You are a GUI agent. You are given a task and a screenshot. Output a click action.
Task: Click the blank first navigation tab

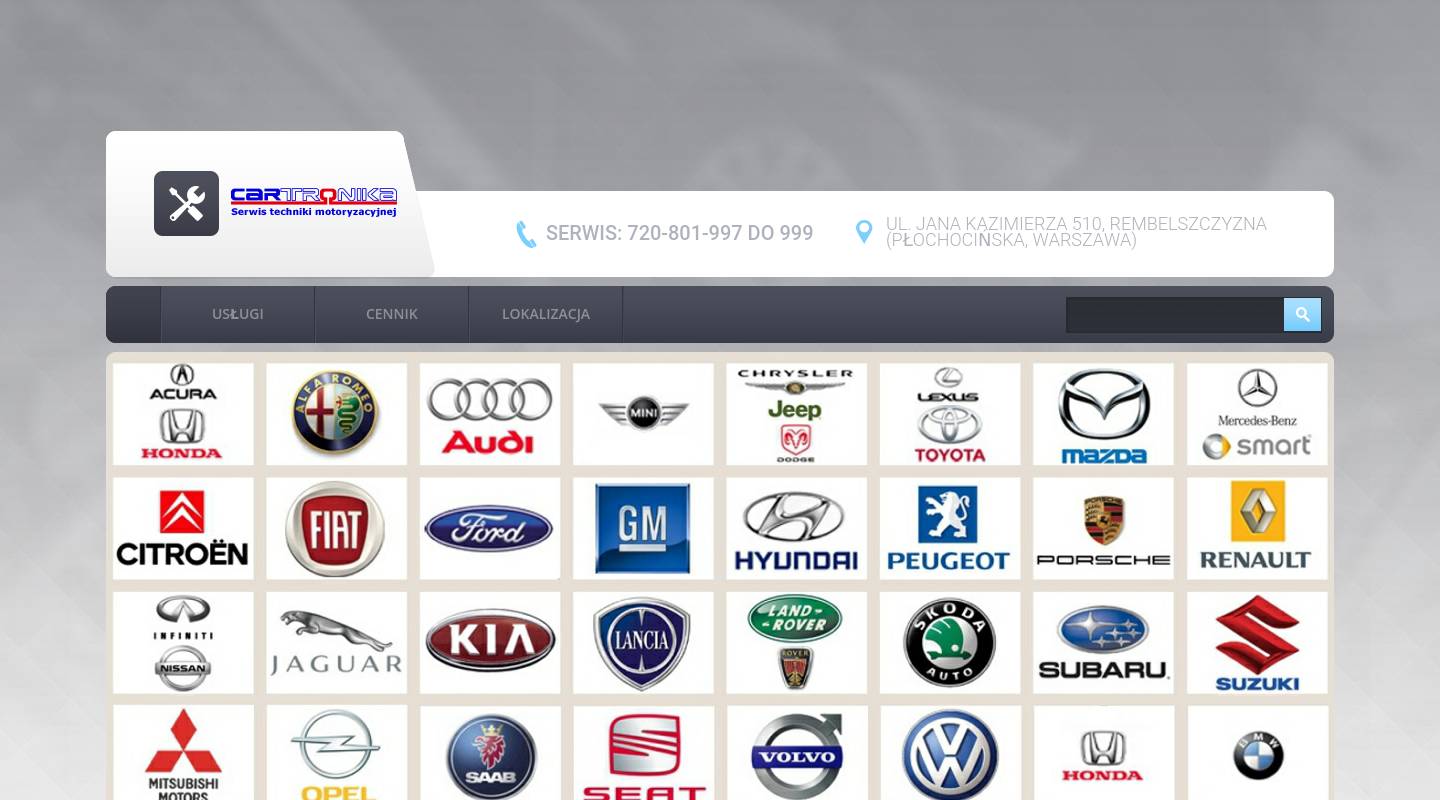click(x=134, y=314)
